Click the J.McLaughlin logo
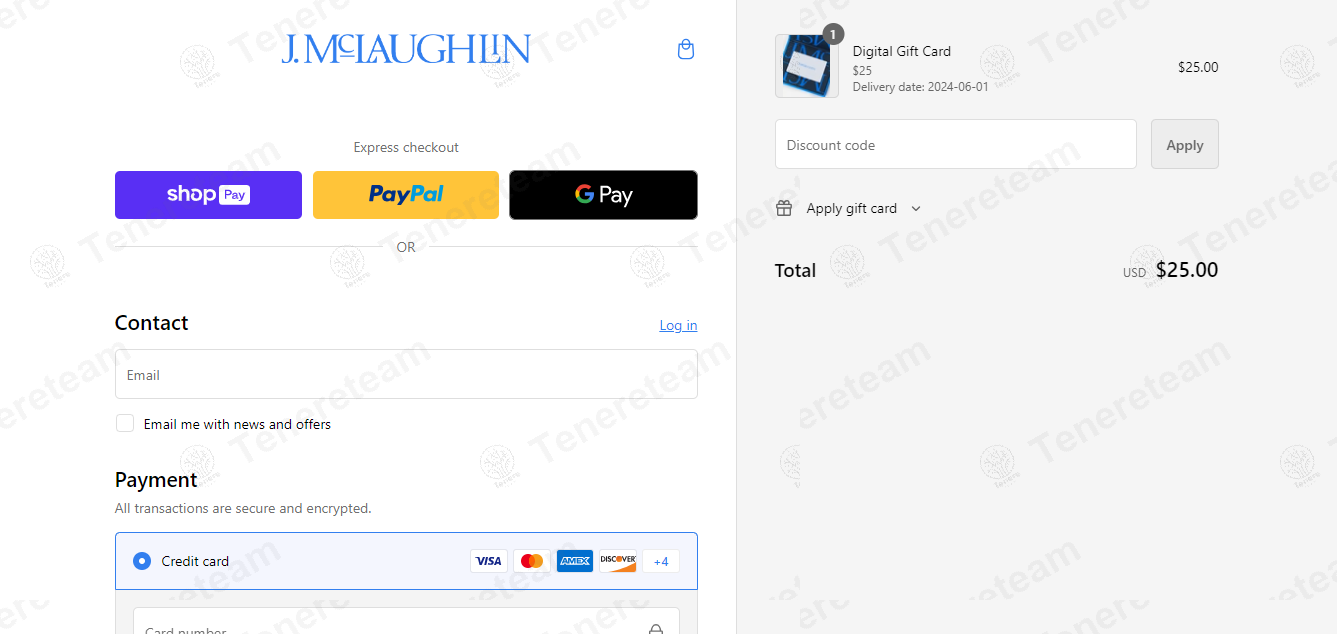 [406, 49]
